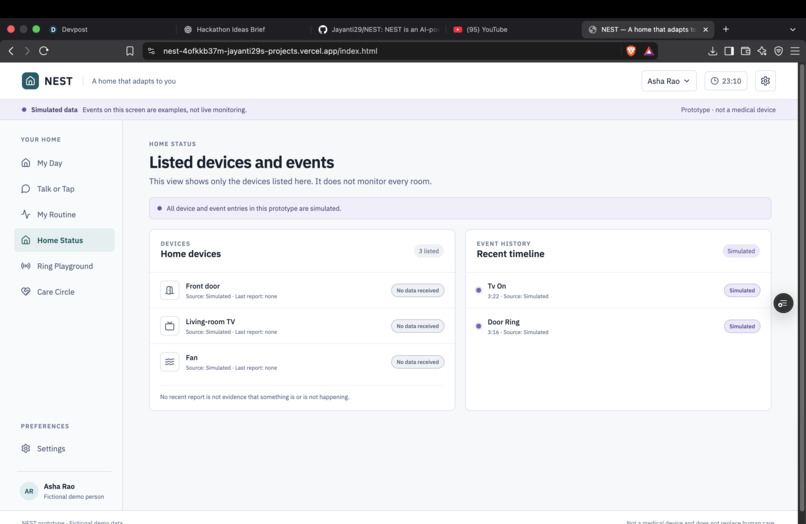Viewport: 806px width, 524px height.
Task: Click the Living-room TV device icon
Action: coord(170,326)
